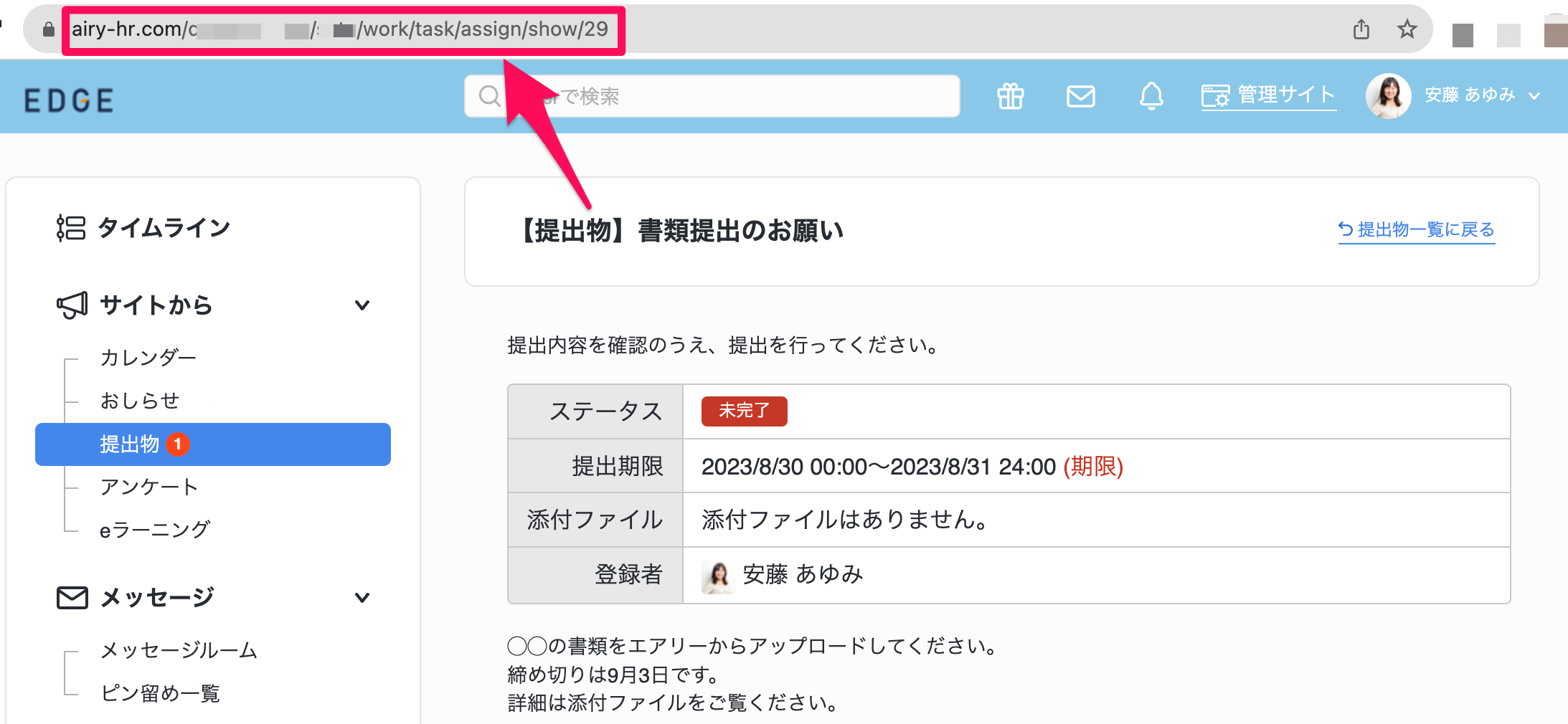Open メッセージルーム in the sidebar
The height and width of the screenshot is (724, 1568).
[x=179, y=650]
